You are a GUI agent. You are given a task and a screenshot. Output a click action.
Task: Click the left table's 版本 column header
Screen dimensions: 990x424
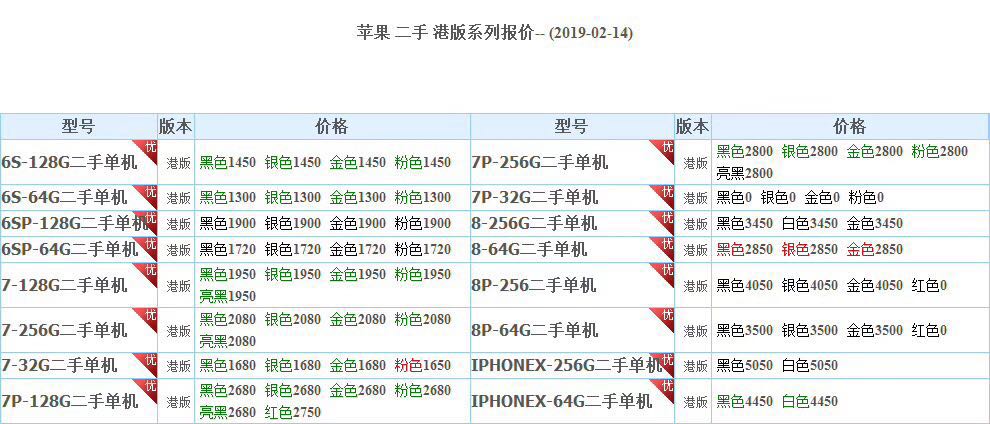click(176, 126)
